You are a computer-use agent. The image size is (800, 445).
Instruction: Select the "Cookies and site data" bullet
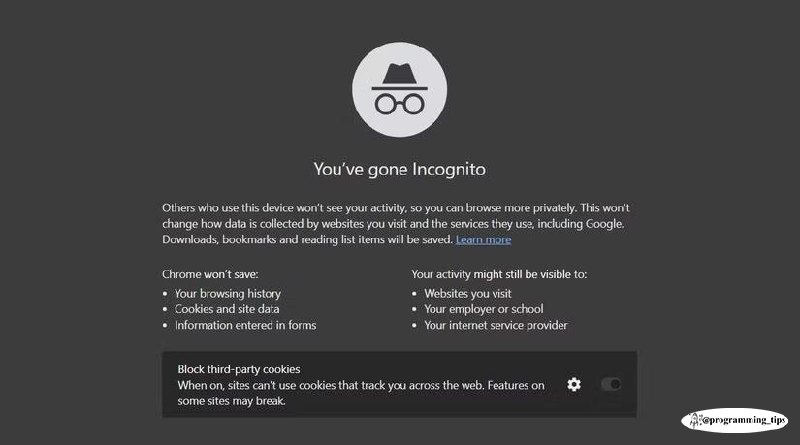(227, 309)
